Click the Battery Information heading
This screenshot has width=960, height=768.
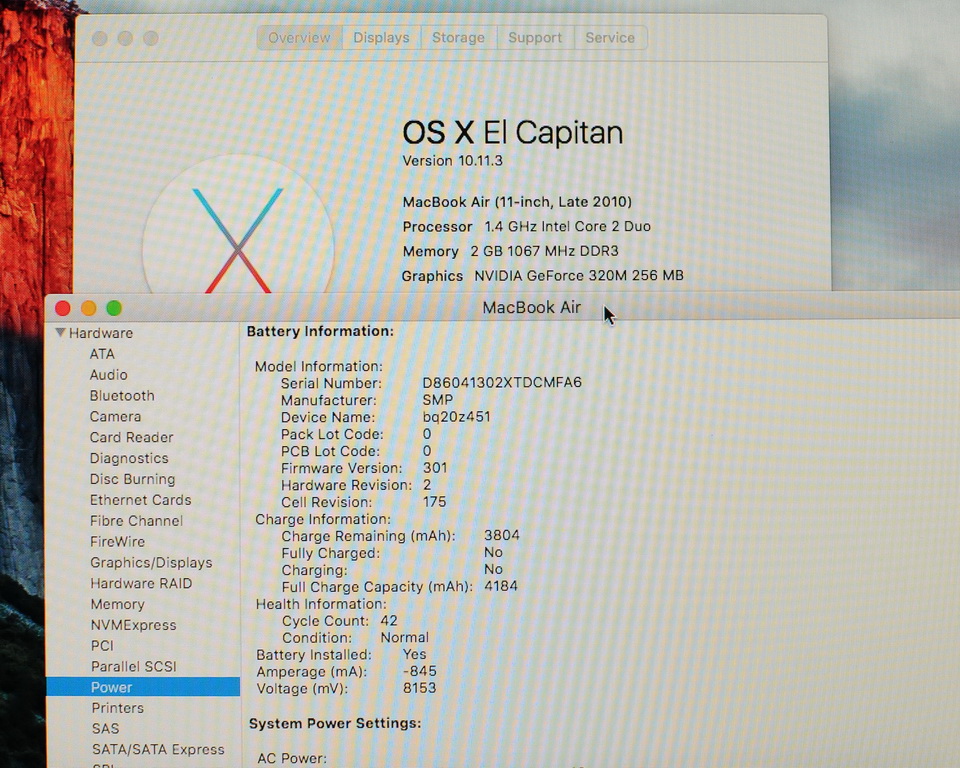click(320, 331)
